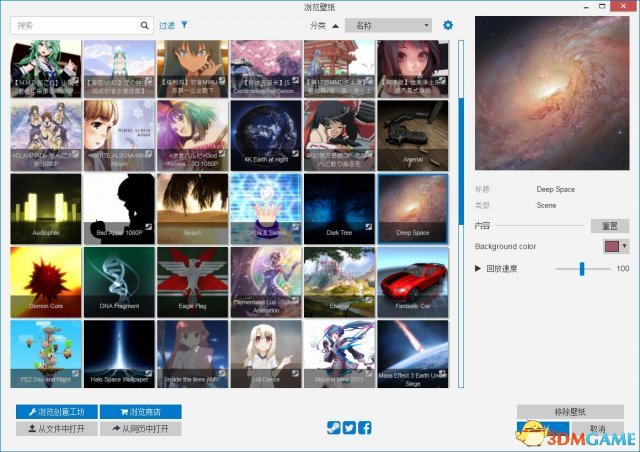Screen dimensions: 640x452
Task: Select the Inside the lines AMV wallpaper
Action: [192, 354]
